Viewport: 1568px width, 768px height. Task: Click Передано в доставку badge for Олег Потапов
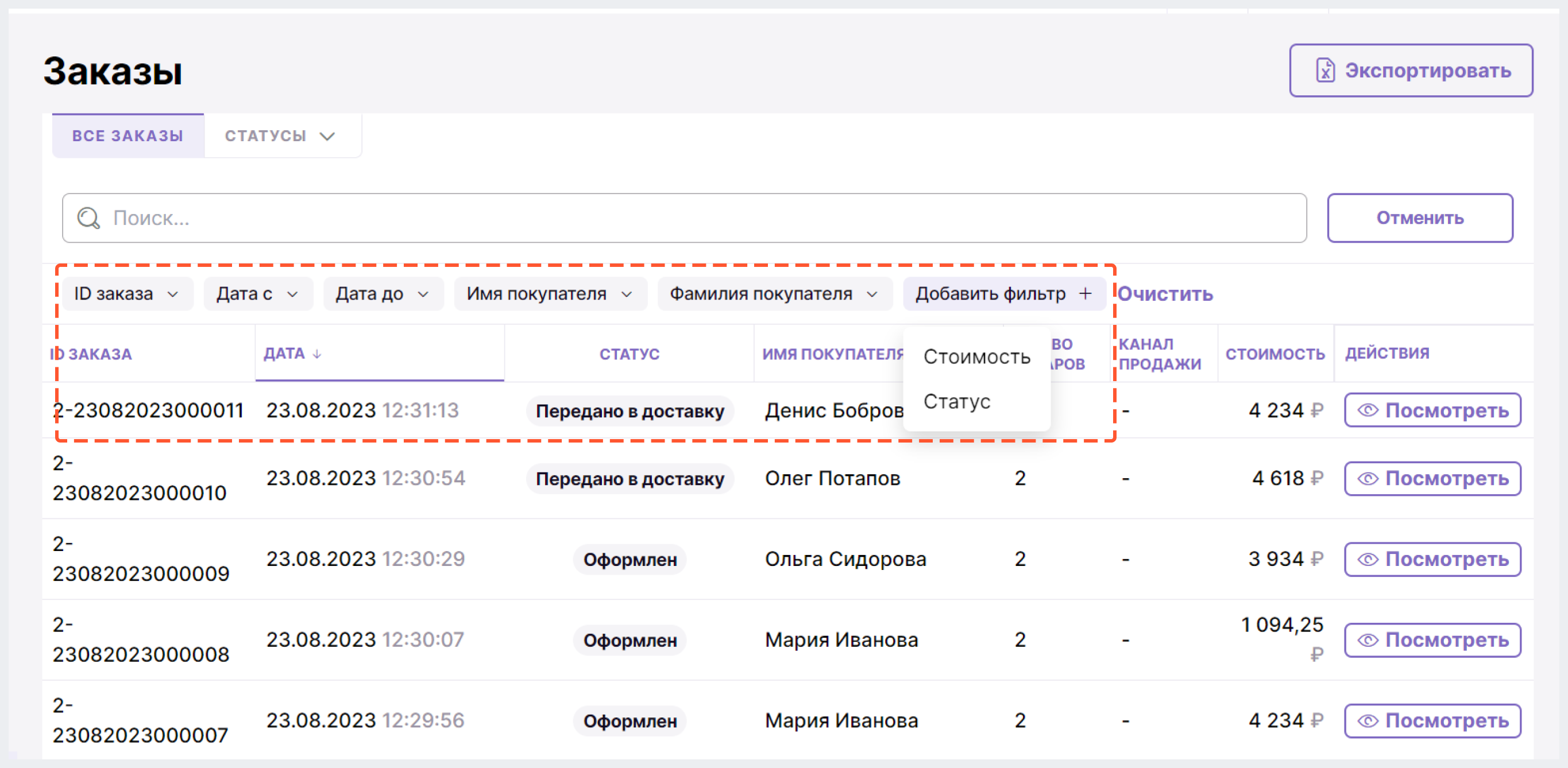coord(629,479)
